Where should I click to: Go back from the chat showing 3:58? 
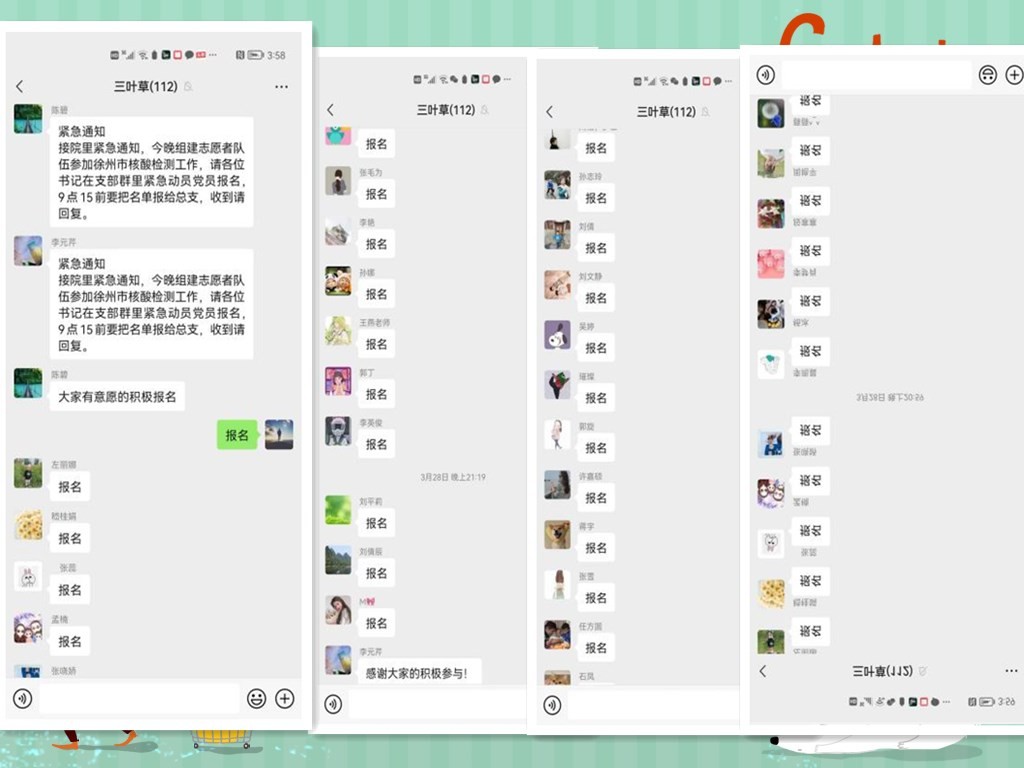click(20, 86)
